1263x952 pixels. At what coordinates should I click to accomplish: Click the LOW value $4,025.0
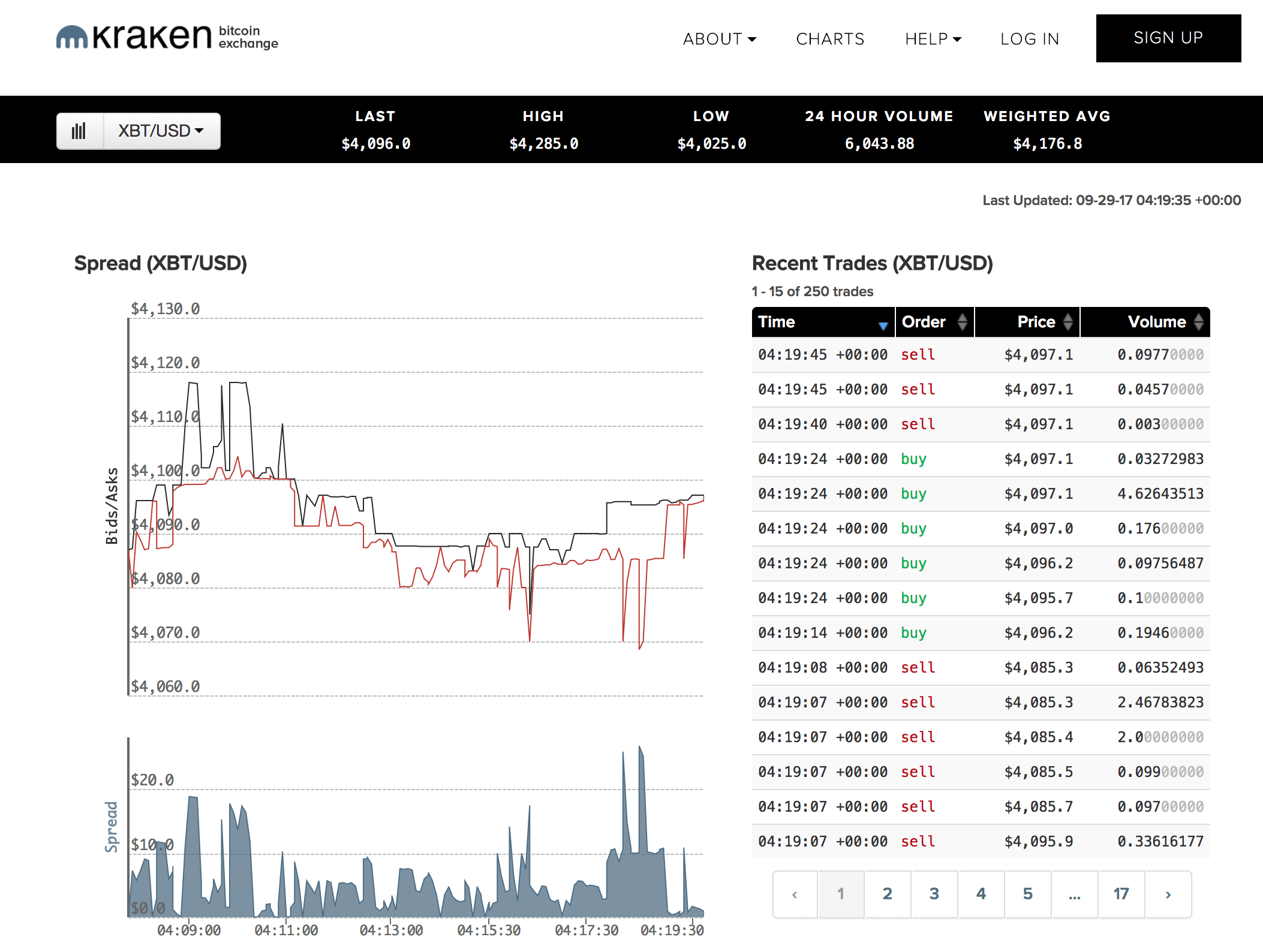pyautogui.click(x=712, y=144)
